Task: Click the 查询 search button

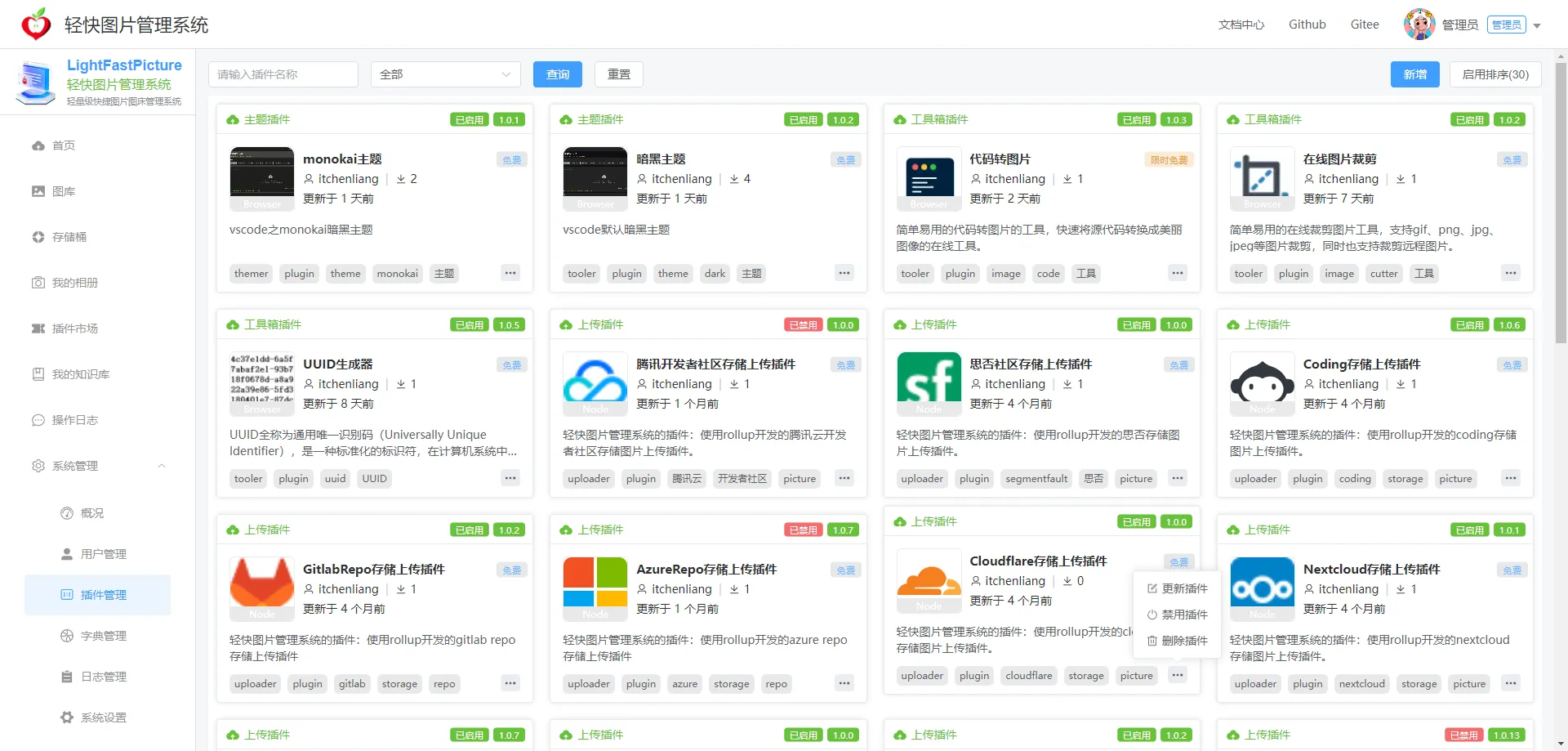Action: coord(558,74)
